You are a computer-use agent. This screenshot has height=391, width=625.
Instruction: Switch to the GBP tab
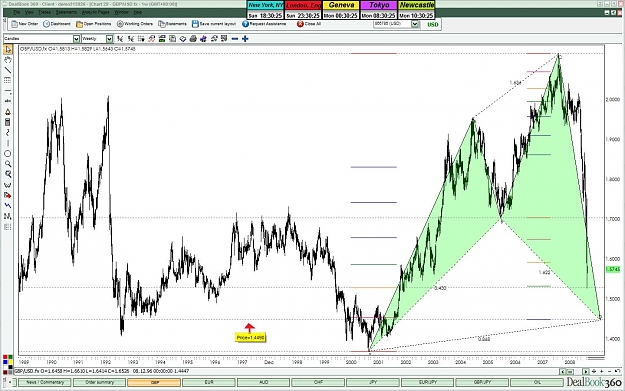pyautogui.click(x=154, y=382)
